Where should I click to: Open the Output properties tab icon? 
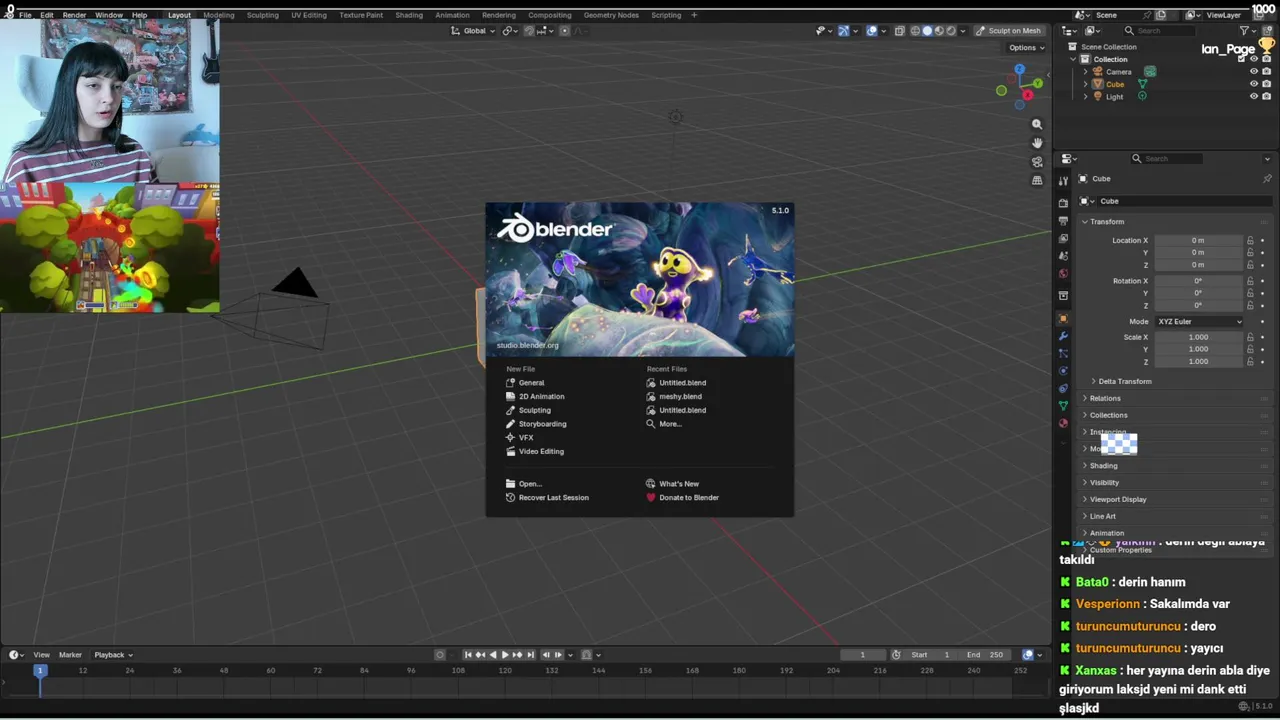coord(1063,220)
